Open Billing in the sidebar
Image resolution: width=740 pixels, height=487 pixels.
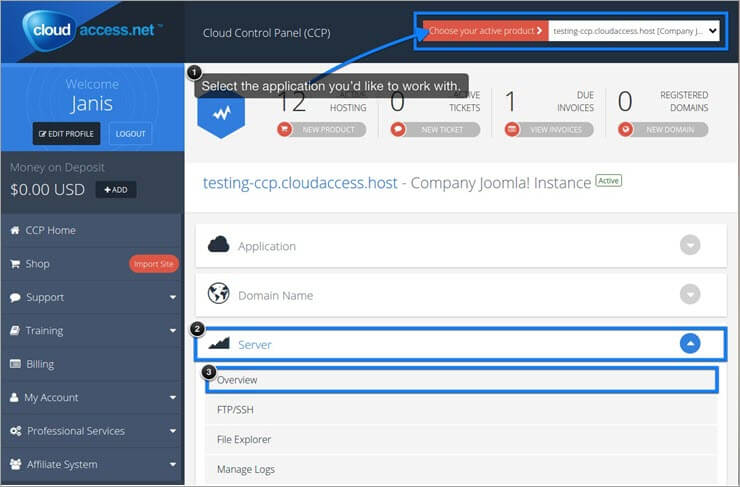[x=40, y=364]
